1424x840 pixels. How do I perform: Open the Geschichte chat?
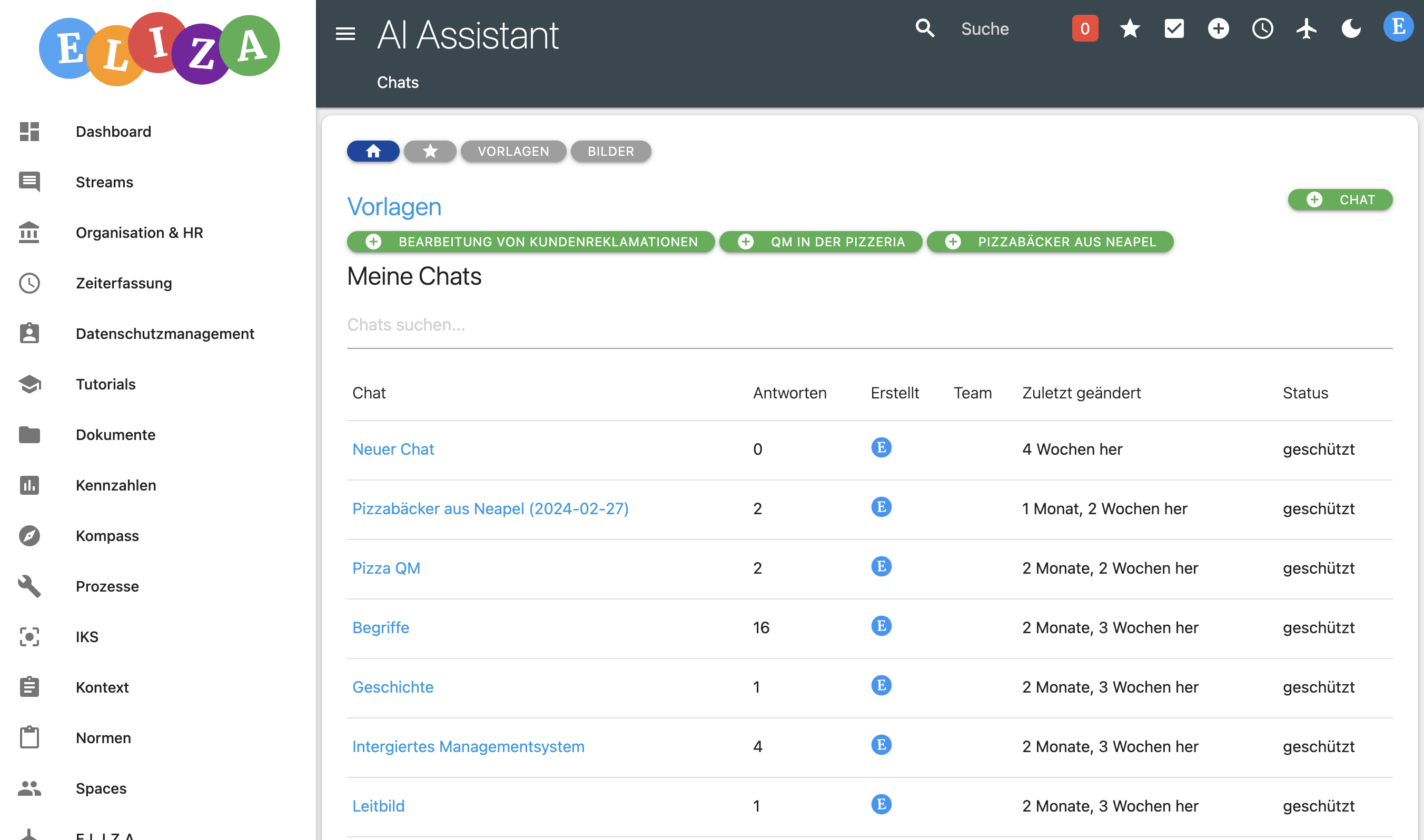coord(393,687)
